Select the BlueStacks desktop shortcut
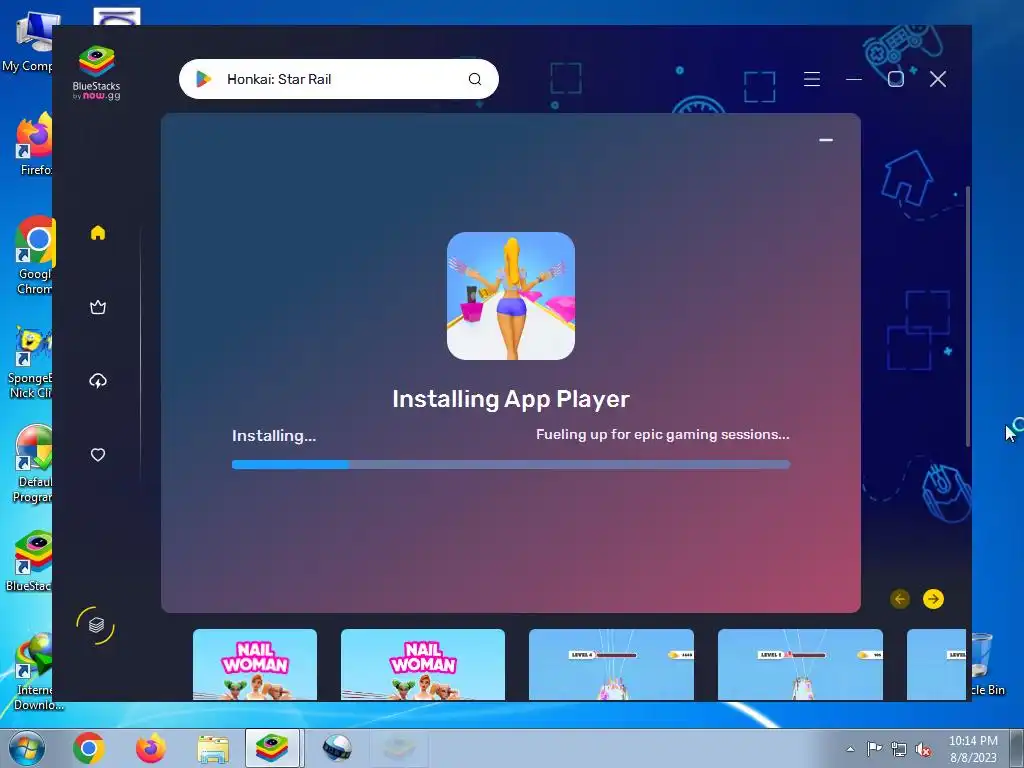1024x768 pixels. tap(29, 562)
